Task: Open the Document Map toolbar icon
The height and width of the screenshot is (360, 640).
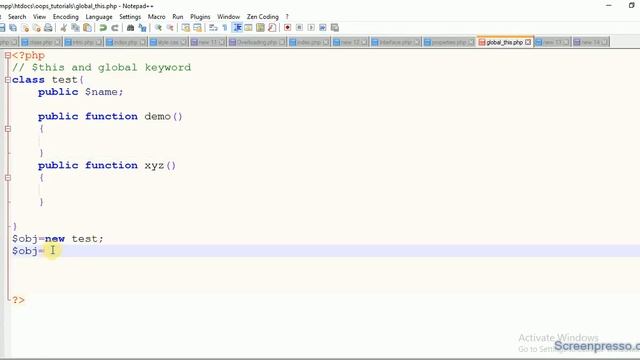Action: 260,28
